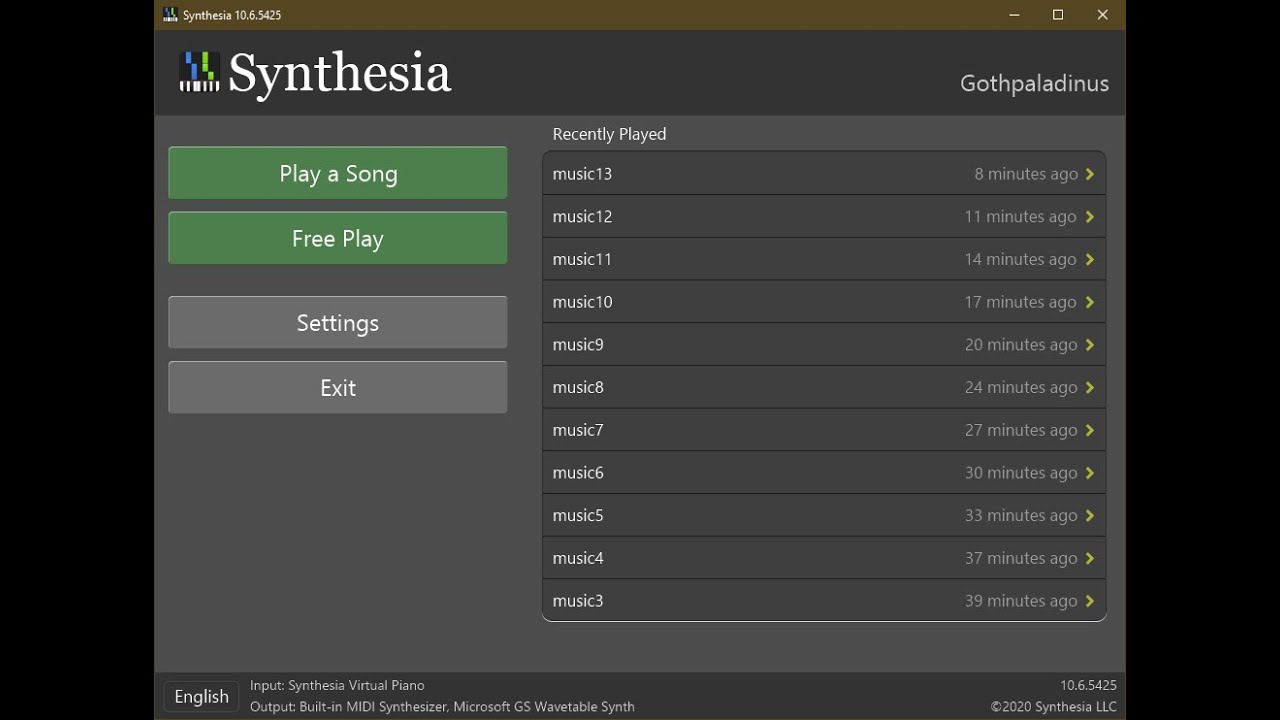Viewport: 1280px width, 720px height.
Task: Click the ©2020 Synthesia LLC copyright text
Action: [1054, 707]
